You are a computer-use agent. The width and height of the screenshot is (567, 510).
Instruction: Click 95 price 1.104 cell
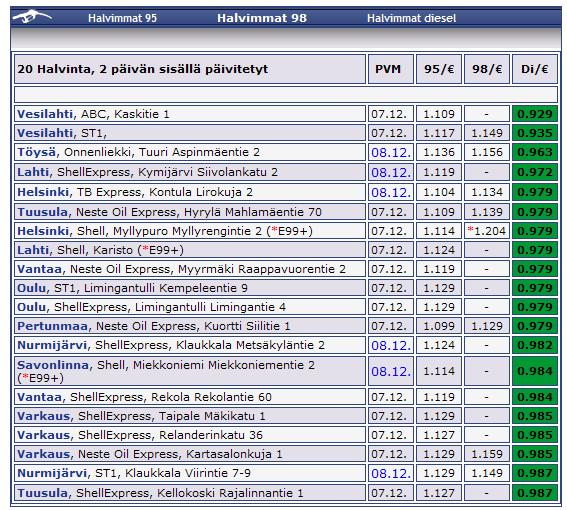[439, 192]
